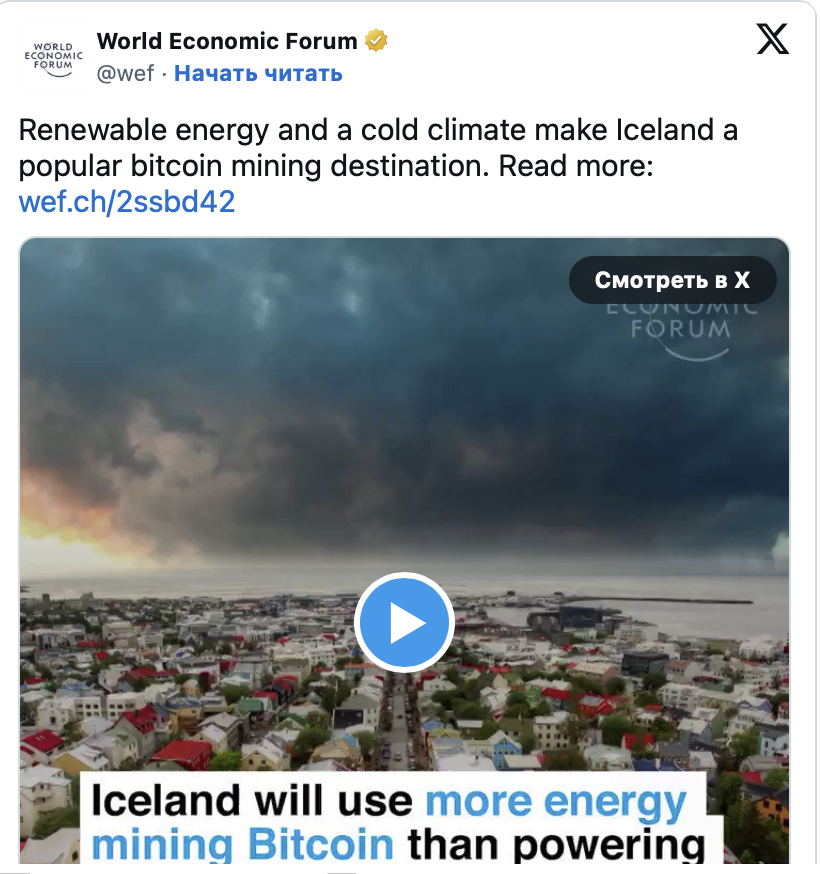The image size is (820, 874).
Task: Open the wef.ch/2ssbd42 link
Action: pos(127,202)
